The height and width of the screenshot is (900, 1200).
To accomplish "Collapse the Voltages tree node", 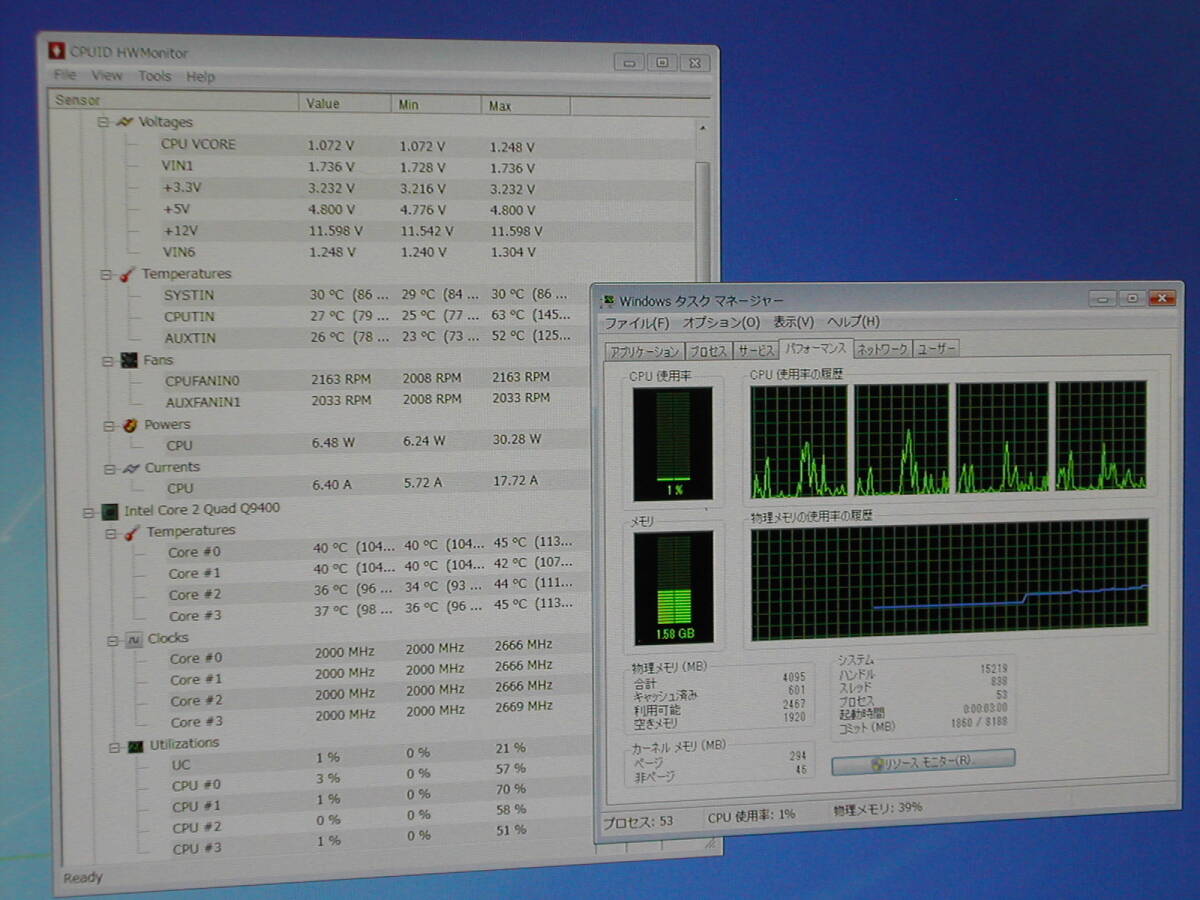I will coord(102,122).
